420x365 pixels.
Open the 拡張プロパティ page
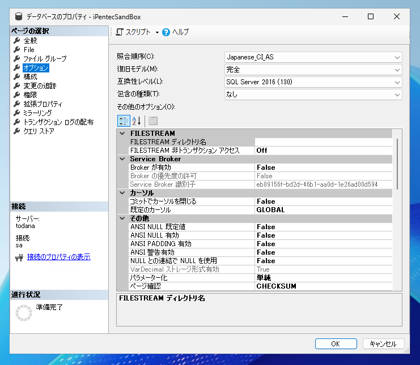43,104
